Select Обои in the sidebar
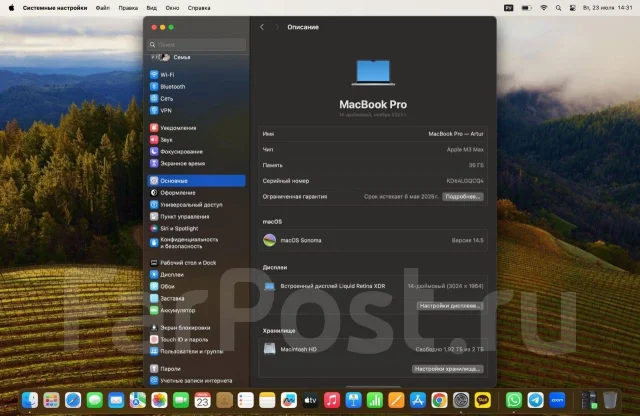 click(x=196, y=287)
